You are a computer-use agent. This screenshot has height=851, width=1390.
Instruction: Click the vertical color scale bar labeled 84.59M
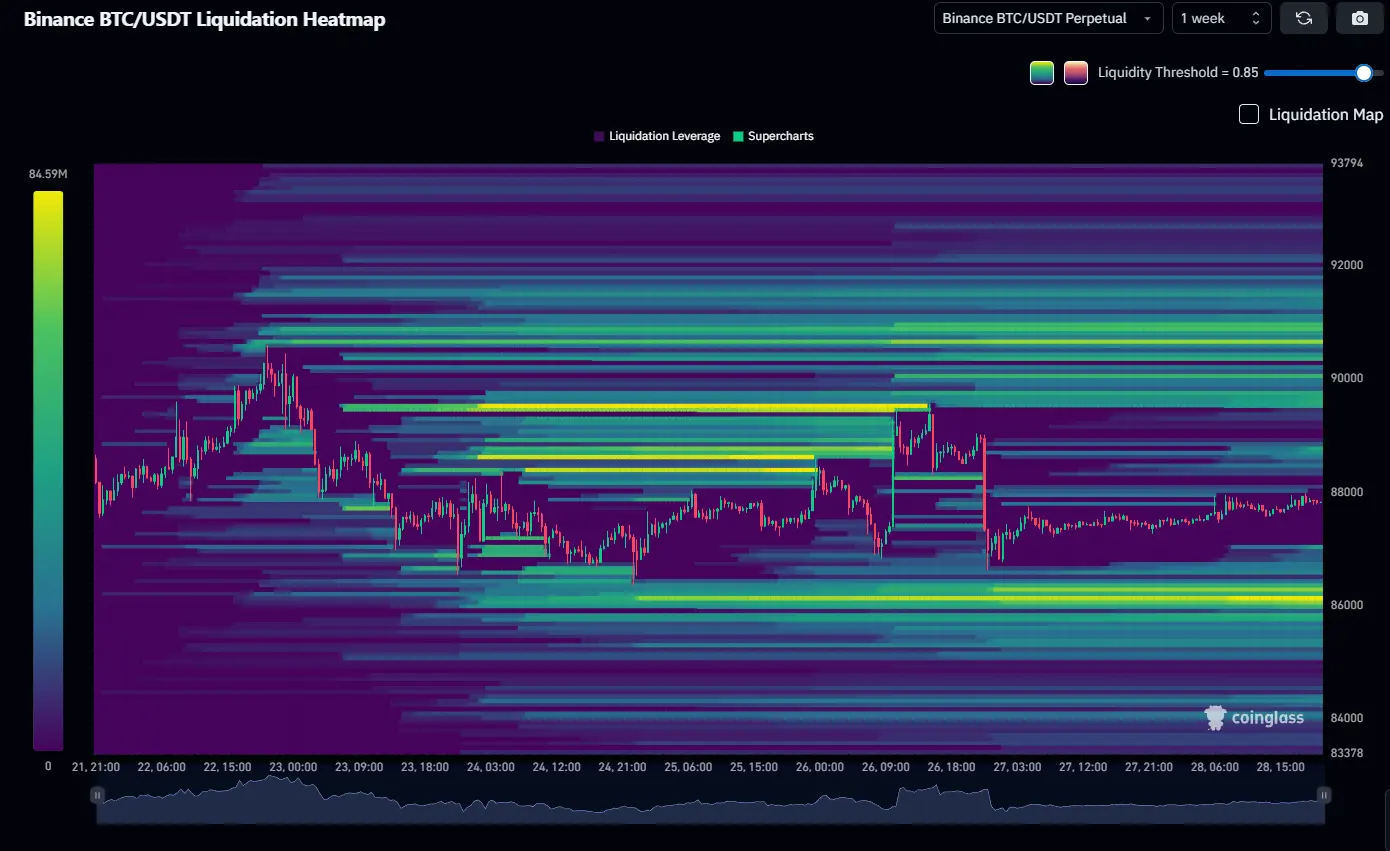48,470
